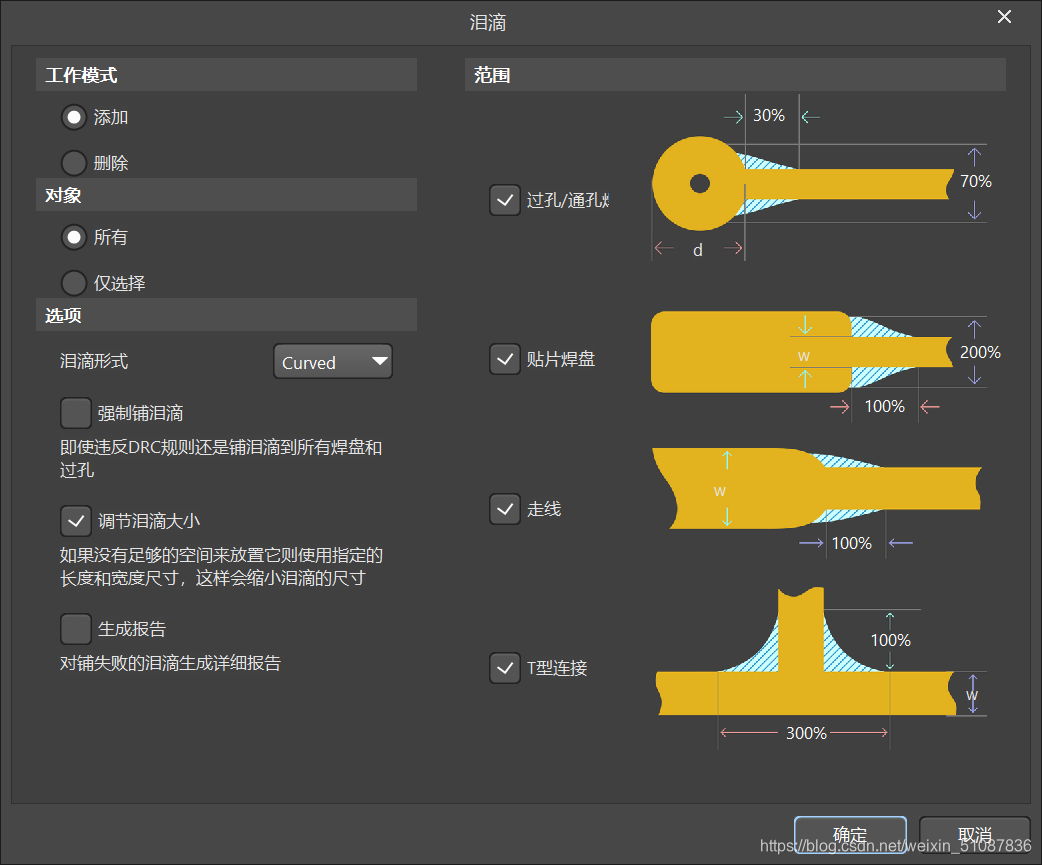This screenshot has height=865, width=1042.
Task: Enable the 强制铺泪滴 checkbox
Action: 75,412
